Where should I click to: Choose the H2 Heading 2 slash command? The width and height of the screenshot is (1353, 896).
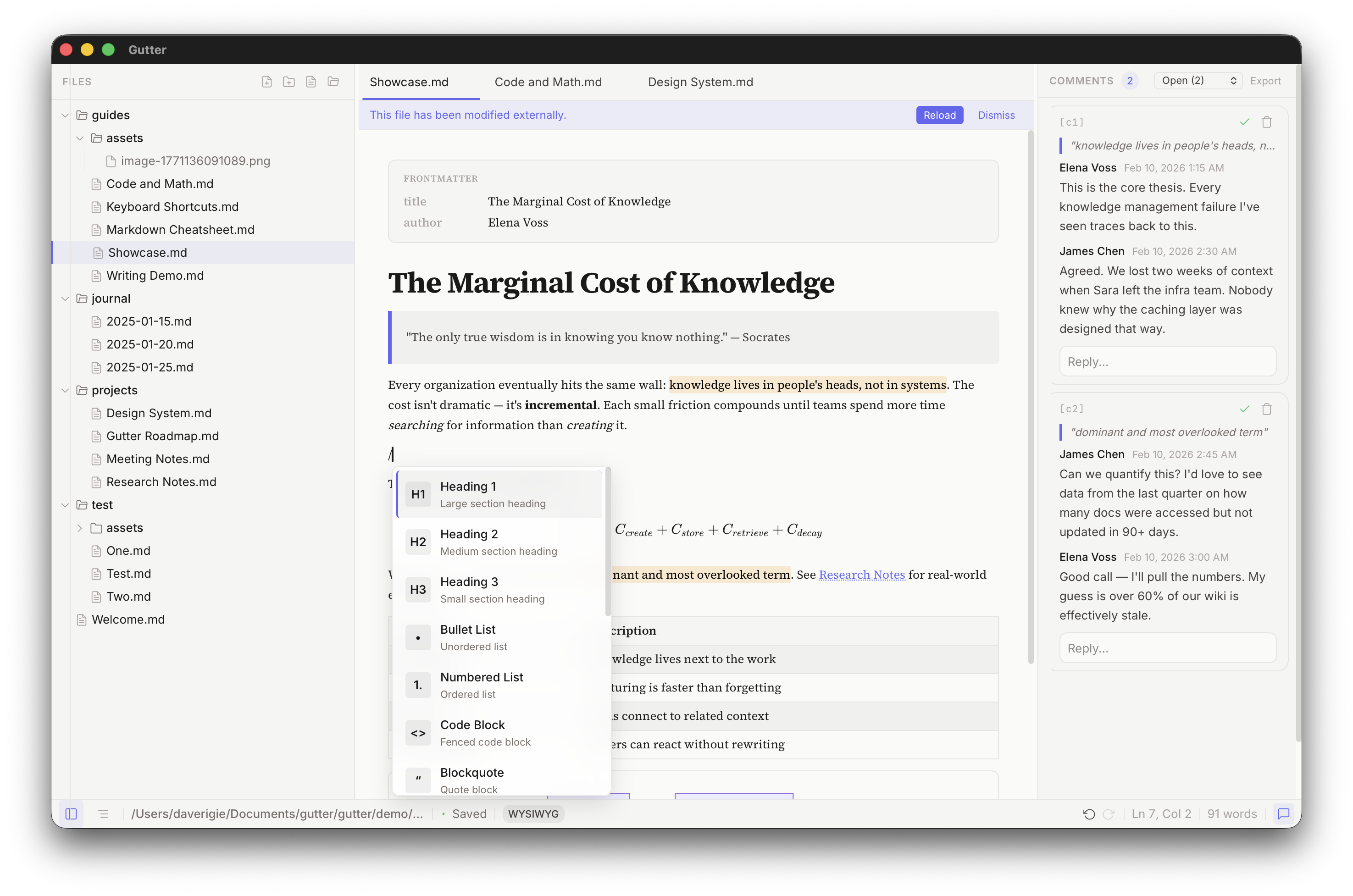(x=500, y=542)
